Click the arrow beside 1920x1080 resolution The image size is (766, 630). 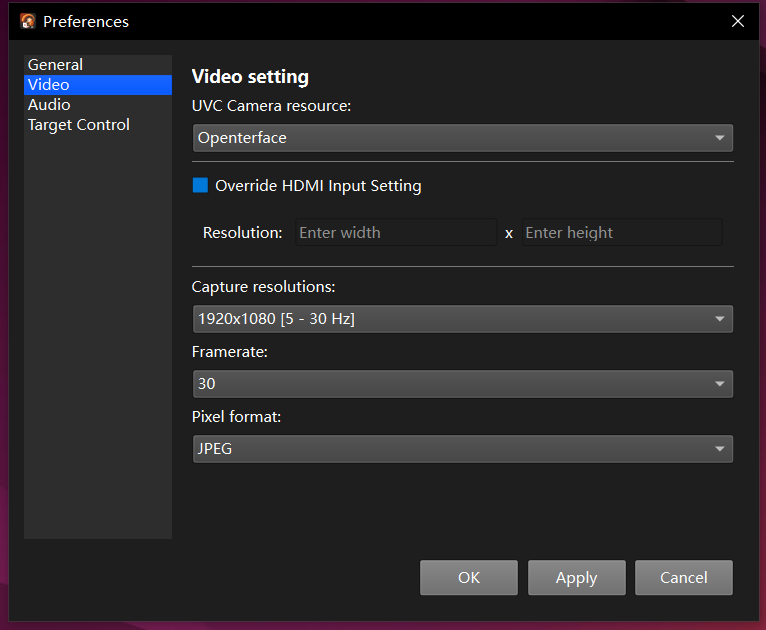click(x=719, y=319)
